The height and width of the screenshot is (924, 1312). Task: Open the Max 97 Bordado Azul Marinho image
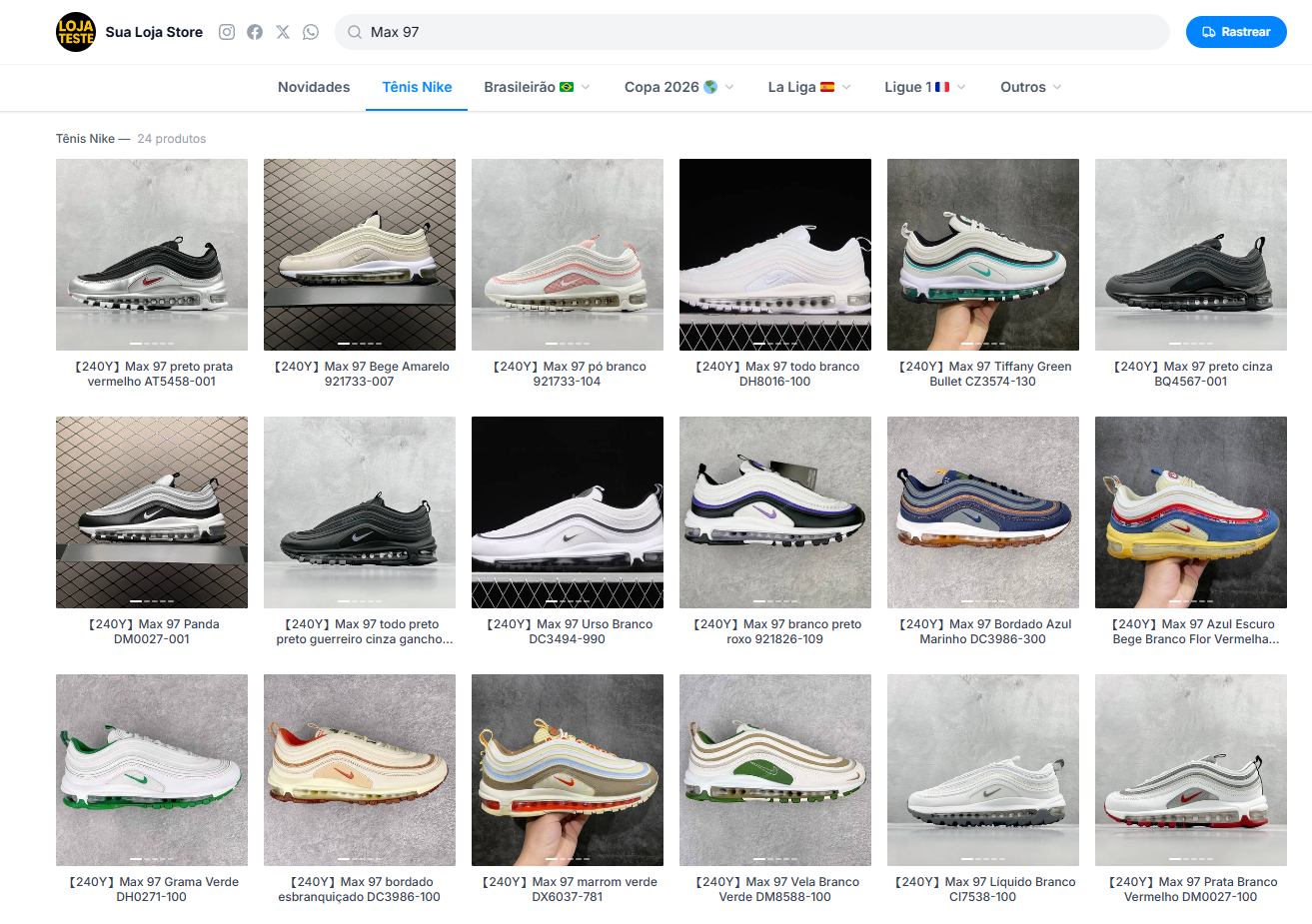pos(983,512)
